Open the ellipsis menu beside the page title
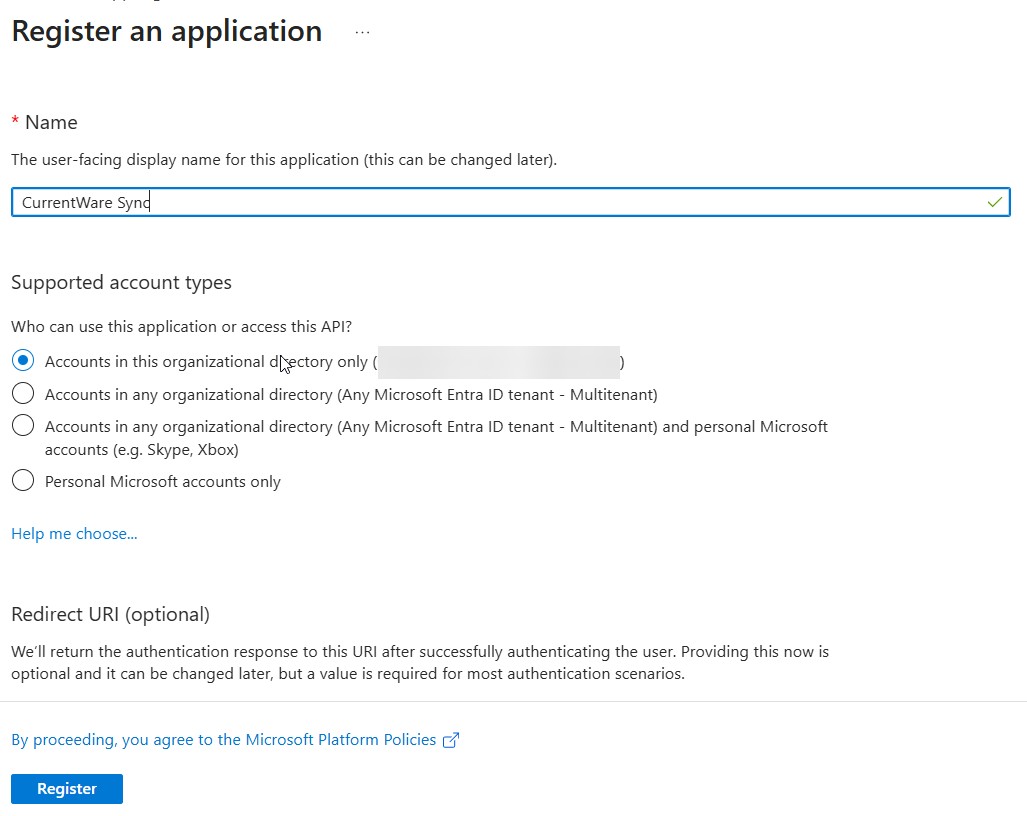This screenshot has width=1027, height=816. point(362,32)
